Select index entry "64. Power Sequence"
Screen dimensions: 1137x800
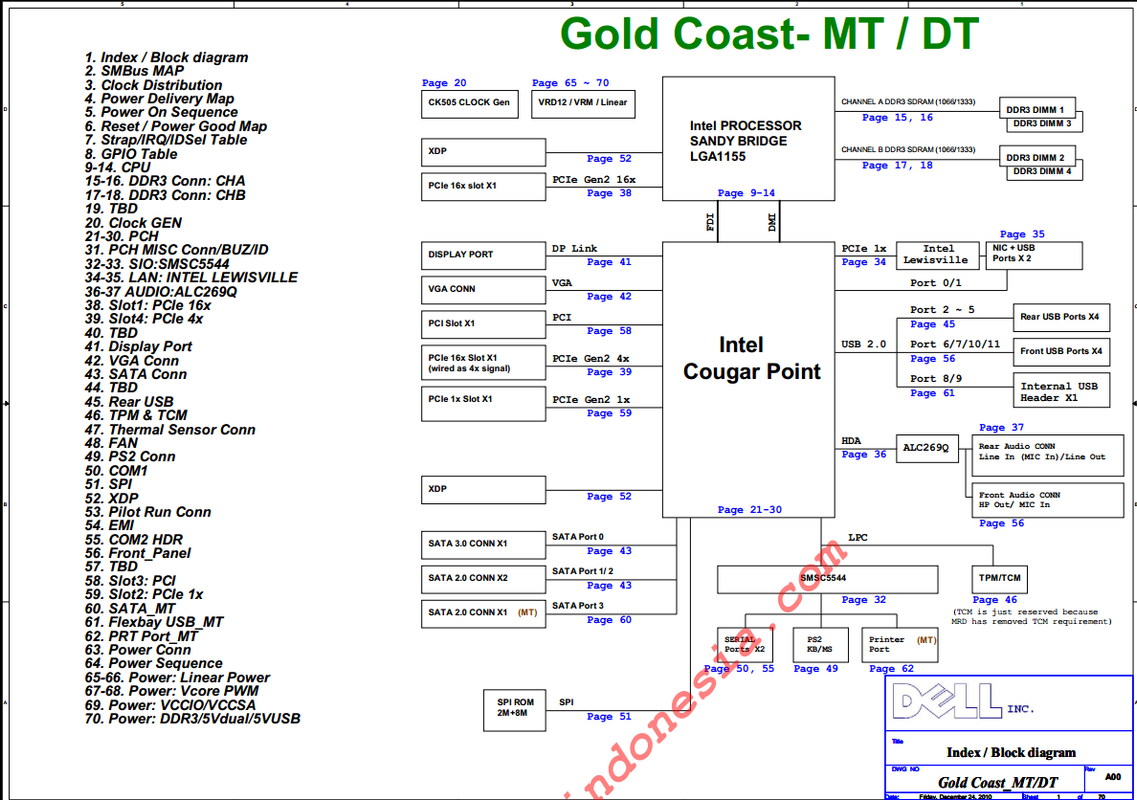click(153, 664)
